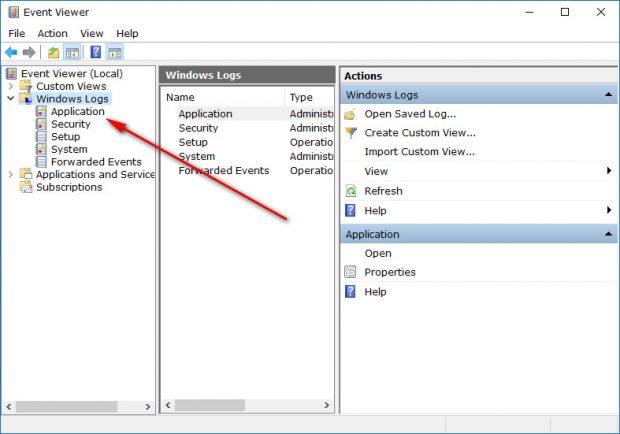Click Open under Application actions
The image size is (620, 434).
378,253
